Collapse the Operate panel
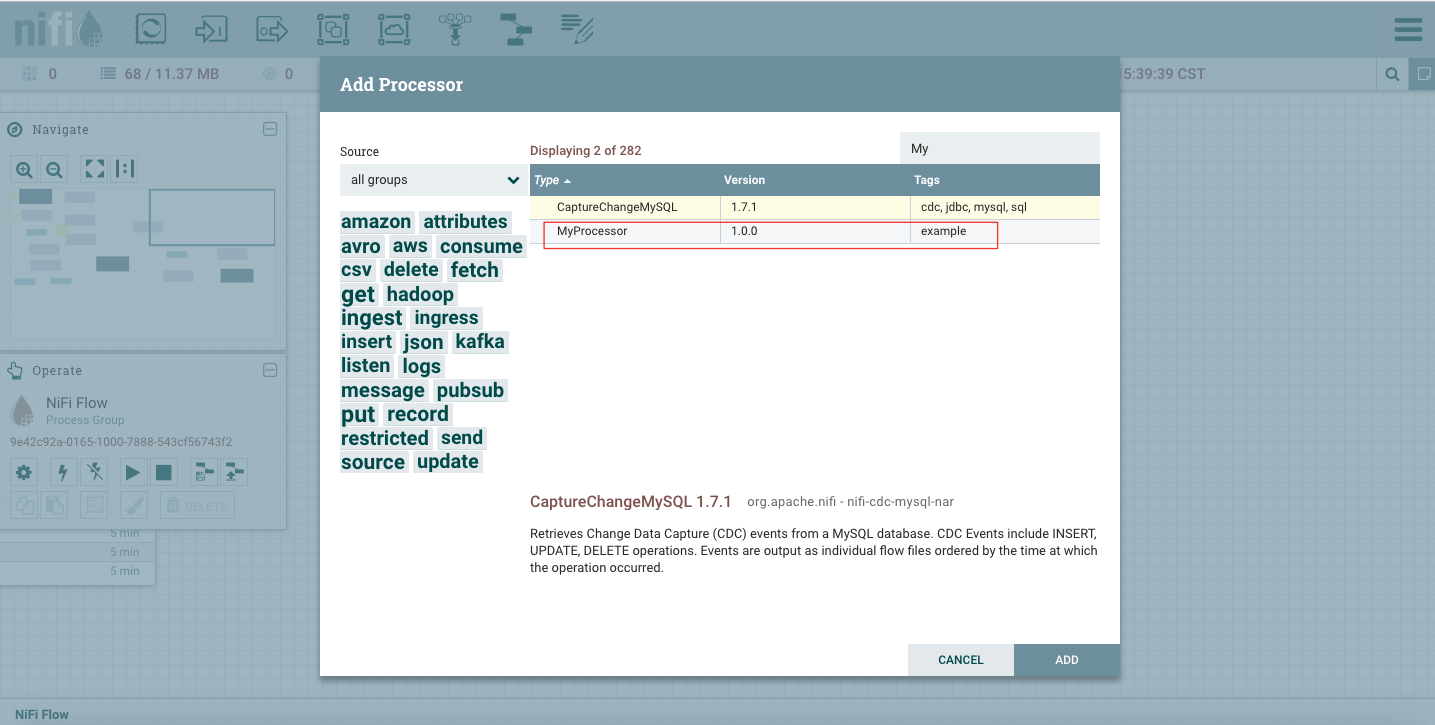The height and width of the screenshot is (725, 1435). point(269,370)
